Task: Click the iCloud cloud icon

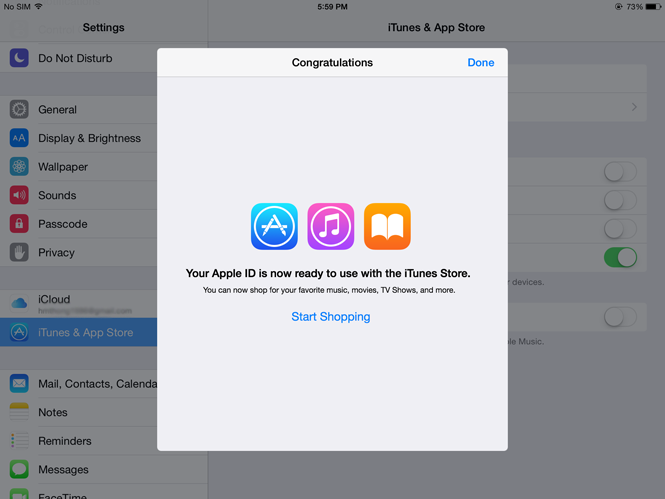Action: coord(19,303)
